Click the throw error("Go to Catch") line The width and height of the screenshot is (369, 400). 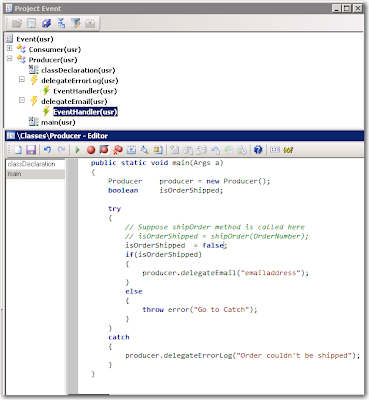(x=200, y=309)
